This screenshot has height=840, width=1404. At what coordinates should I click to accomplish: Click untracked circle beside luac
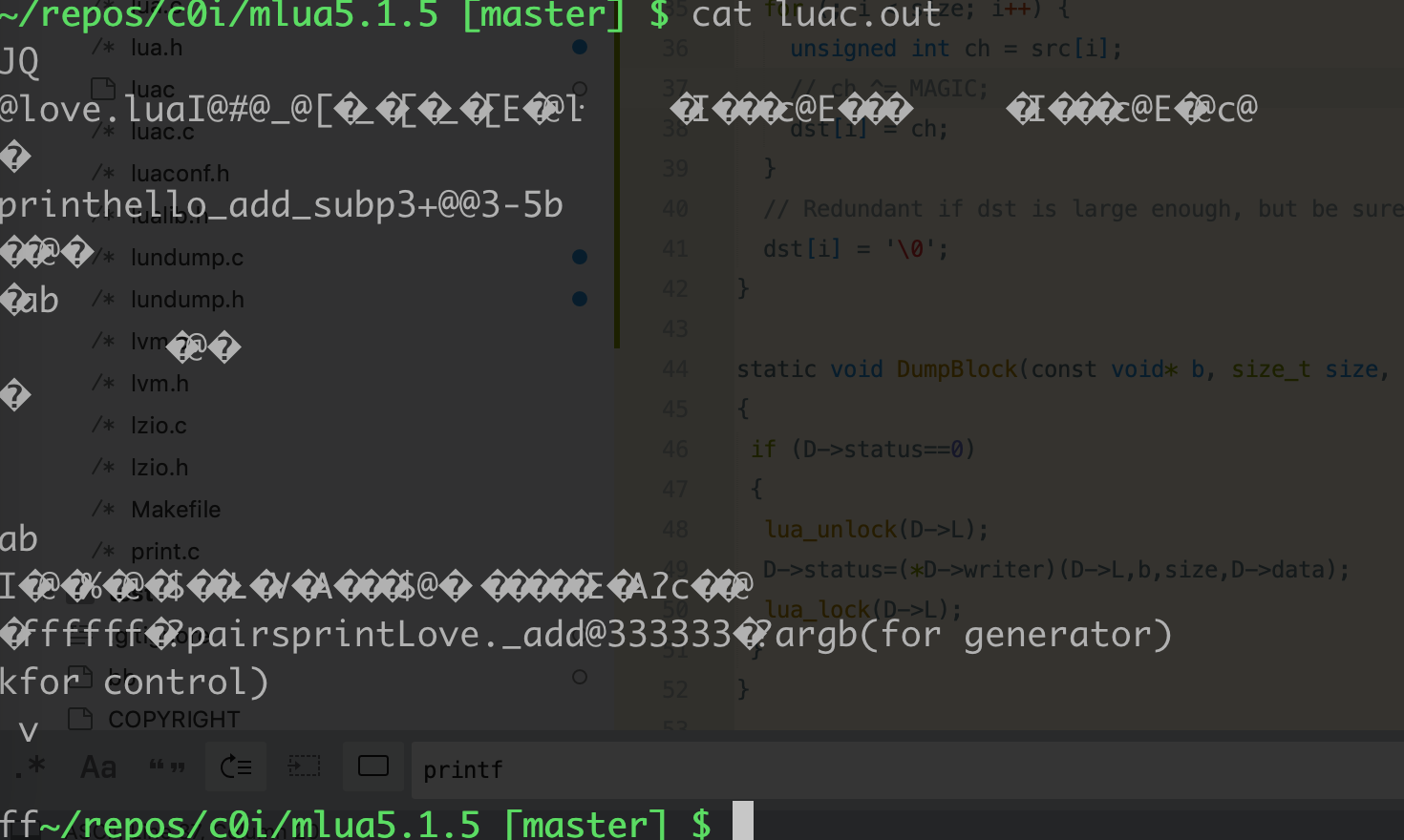click(x=580, y=89)
